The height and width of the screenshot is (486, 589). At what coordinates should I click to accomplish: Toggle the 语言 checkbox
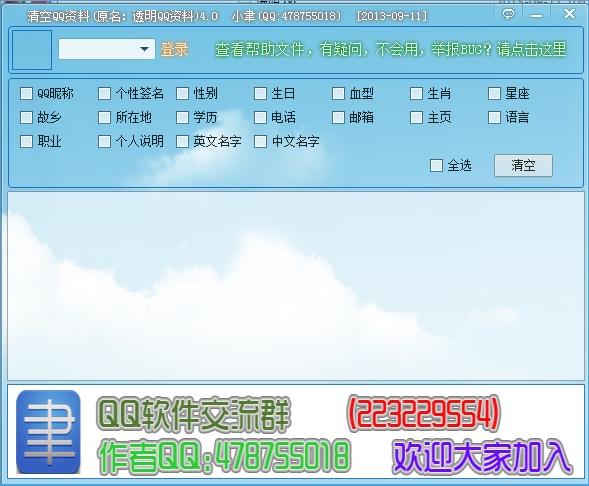[494, 118]
